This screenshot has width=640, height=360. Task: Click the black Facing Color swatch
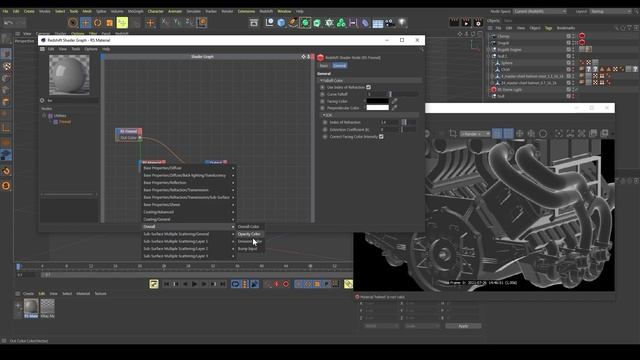[378, 101]
